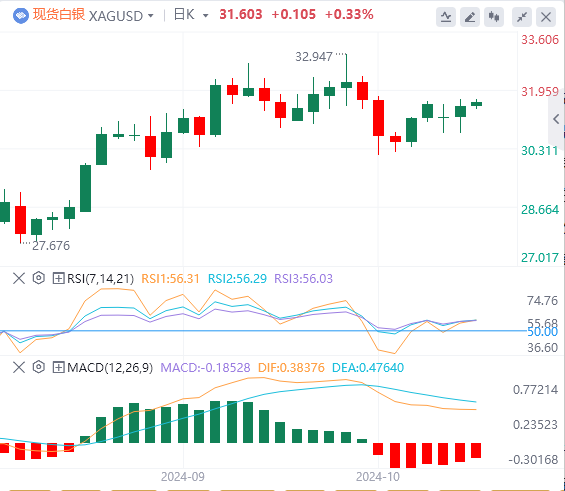Screen dimensions: 565x491
Task: Expand the RSI panel with plus box
Action: pyautogui.click(x=58, y=278)
